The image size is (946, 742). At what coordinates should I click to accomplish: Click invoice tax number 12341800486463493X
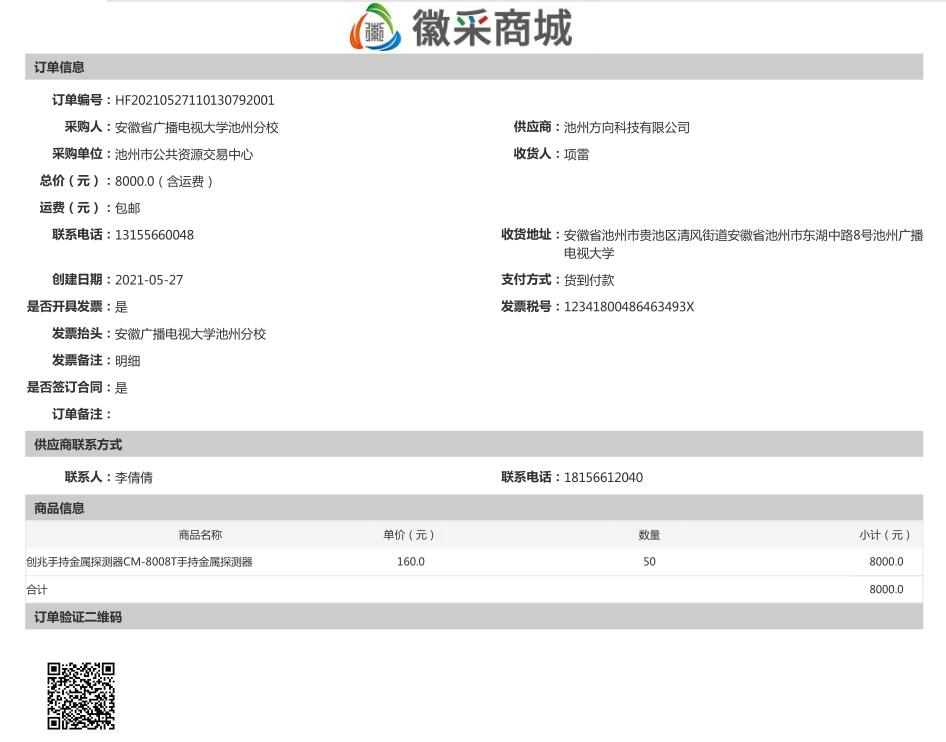click(630, 307)
